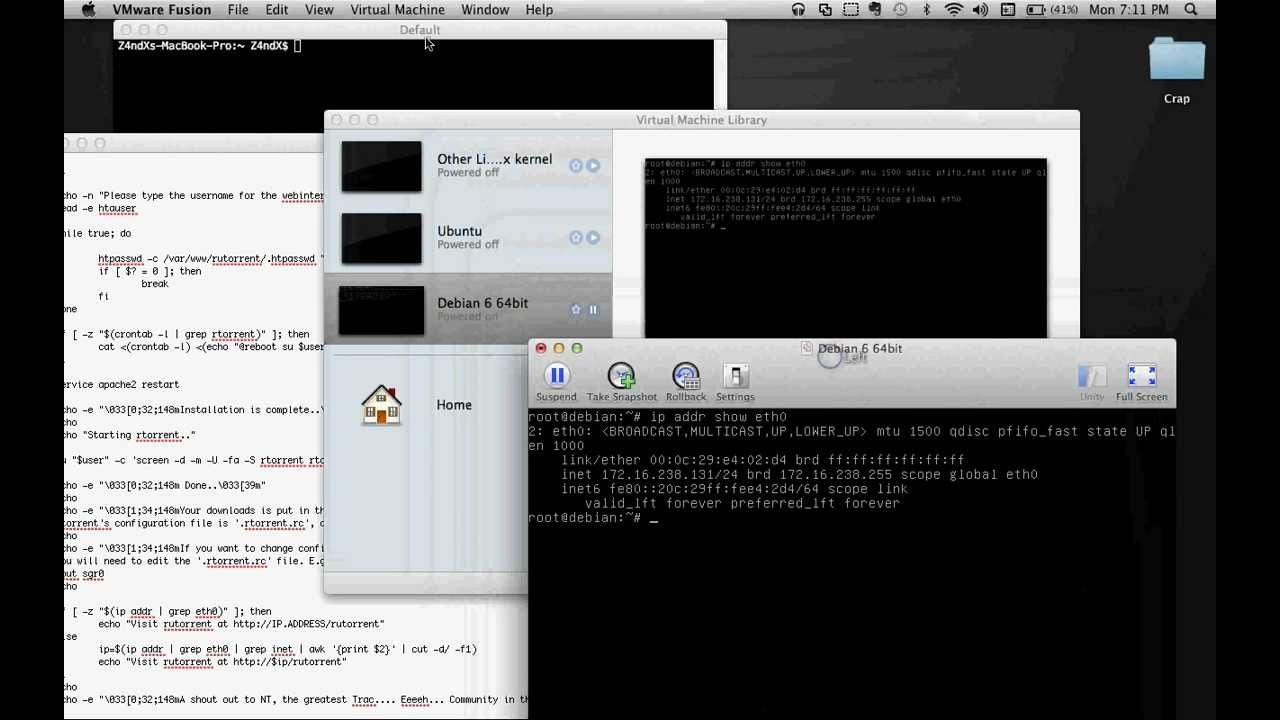Click the Debian 6 64bit window title text
Viewport: 1280px width, 720px height.
[860, 348]
